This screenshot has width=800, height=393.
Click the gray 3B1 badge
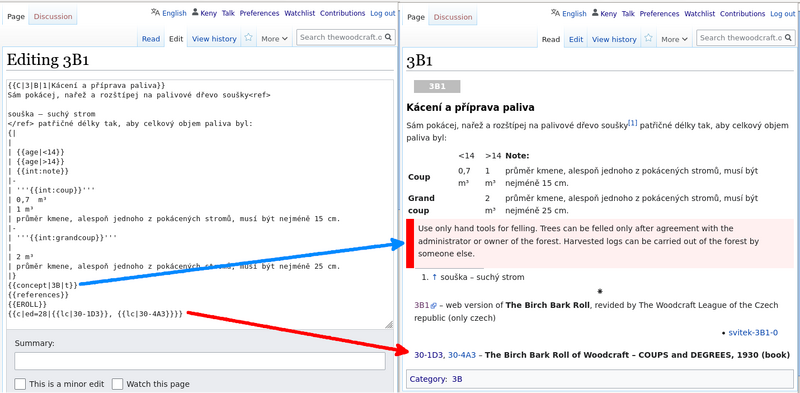[437, 86]
